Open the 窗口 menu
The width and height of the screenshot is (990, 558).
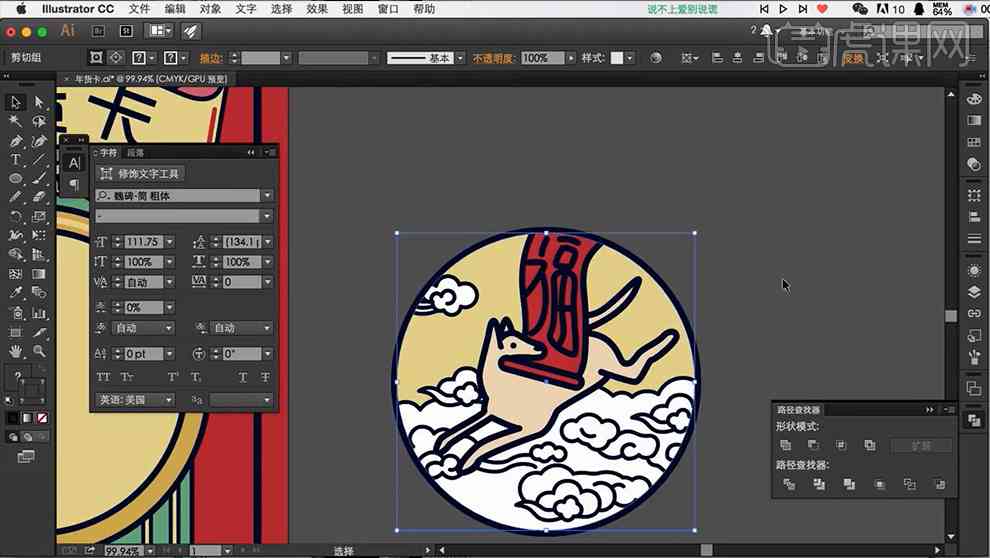(388, 9)
